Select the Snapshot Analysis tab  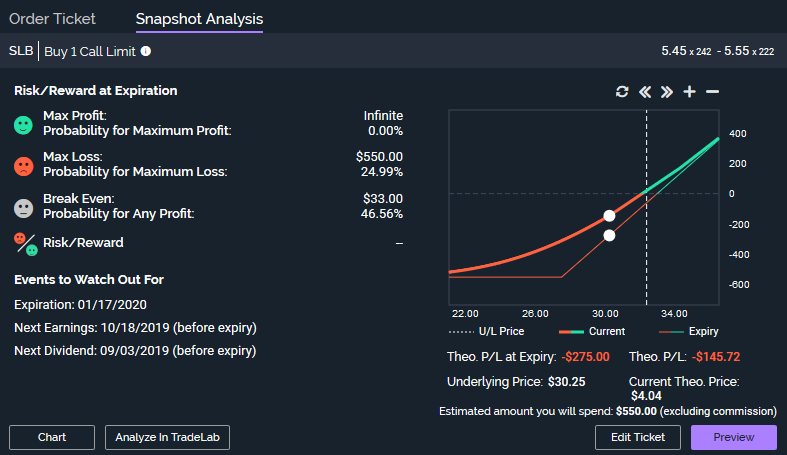coord(199,18)
